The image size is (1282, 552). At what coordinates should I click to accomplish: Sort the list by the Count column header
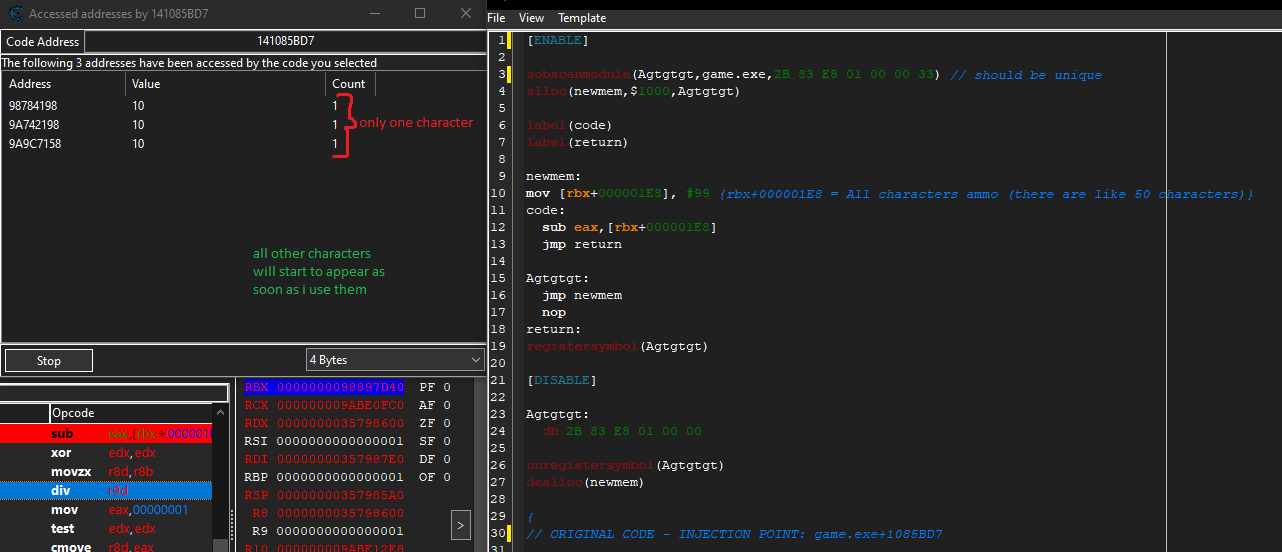349,84
